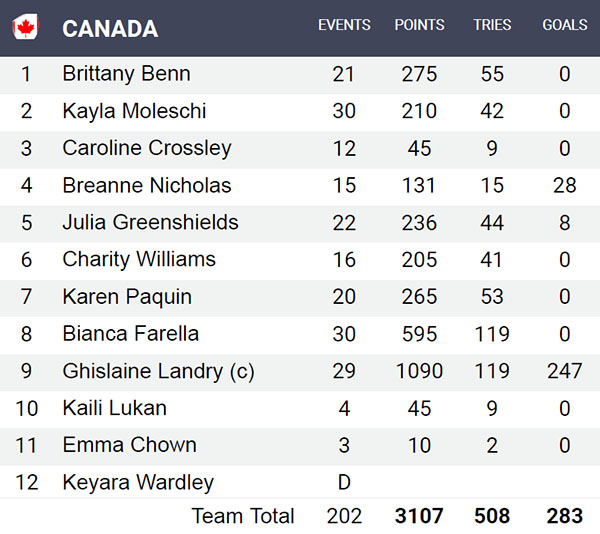
Task: Click Julia Greenshields' name
Action: coord(150,222)
